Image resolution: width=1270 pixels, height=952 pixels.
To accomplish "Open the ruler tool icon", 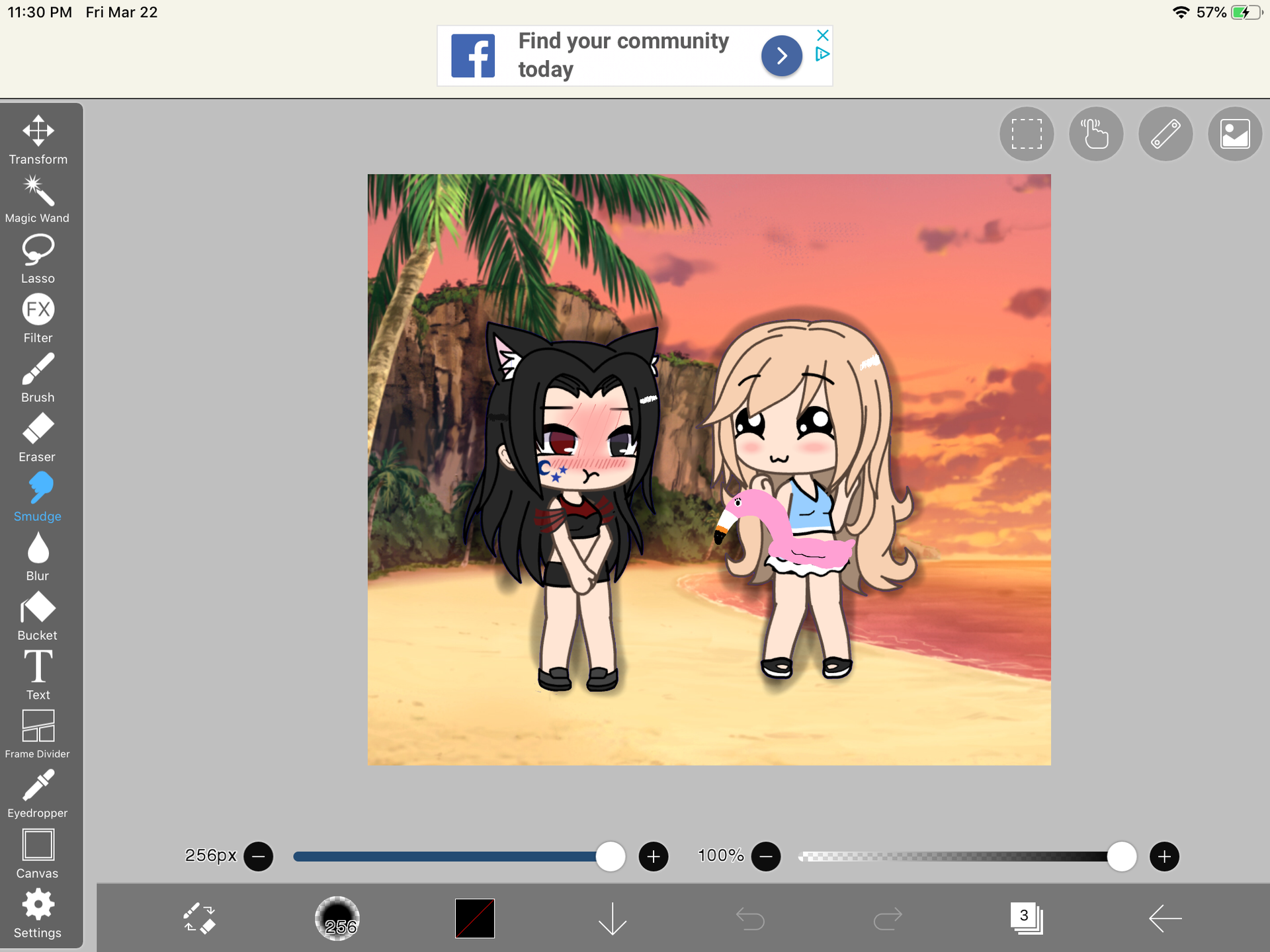I will pyautogui.click(x=1165, y=134).
